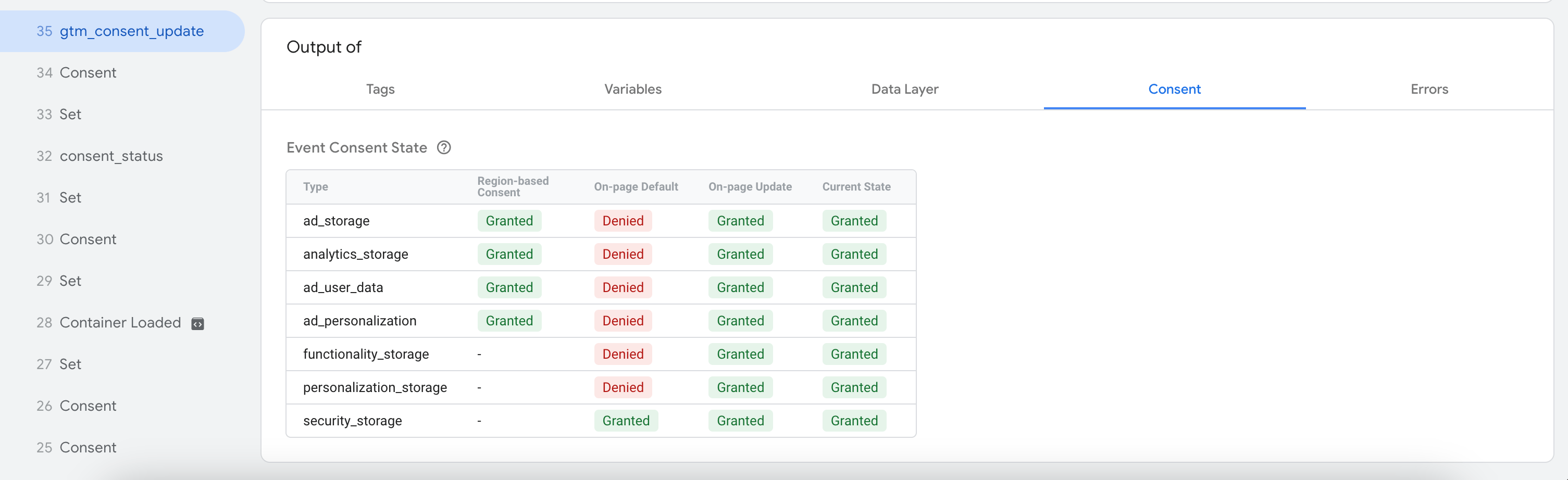Click ad_personalization On-page Default Denied badge
Viewport: 1568px width, 480px height.
[623, 321]
